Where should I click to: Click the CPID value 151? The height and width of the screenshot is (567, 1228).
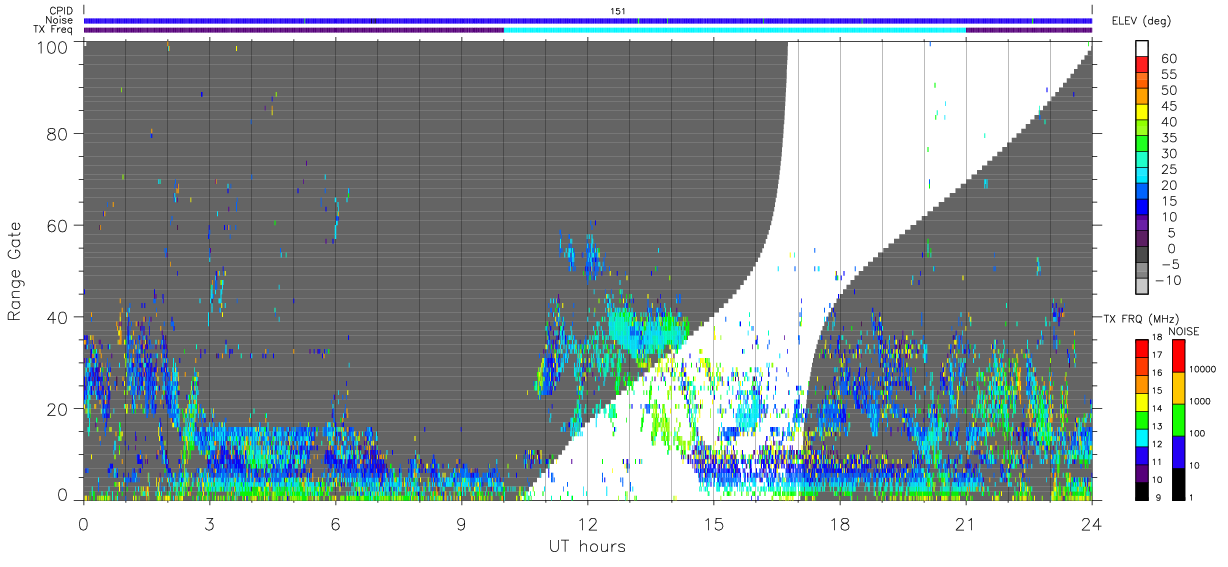pyautogui.click(x=617, y=10)
